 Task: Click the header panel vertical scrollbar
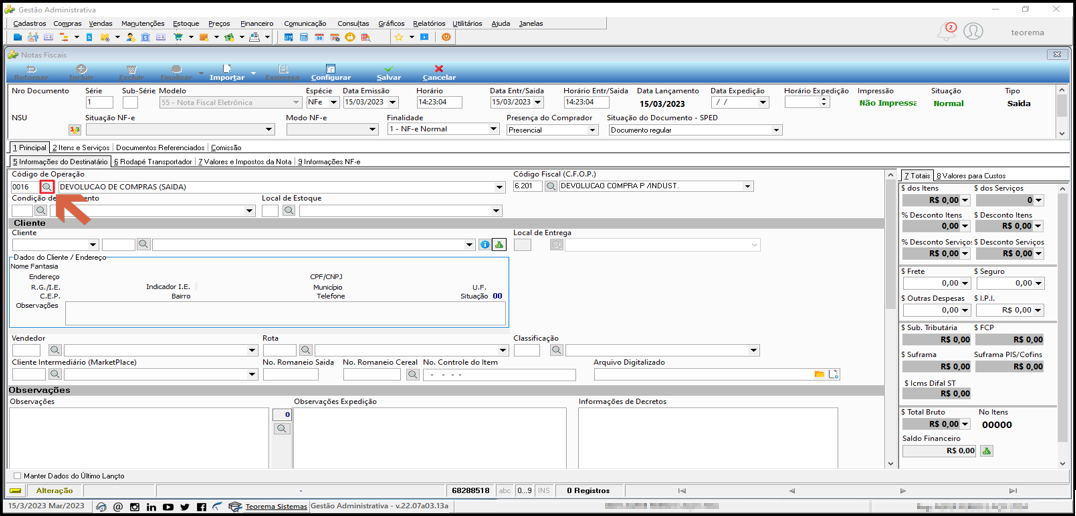pyautogui.click(x=1062, y=111)
